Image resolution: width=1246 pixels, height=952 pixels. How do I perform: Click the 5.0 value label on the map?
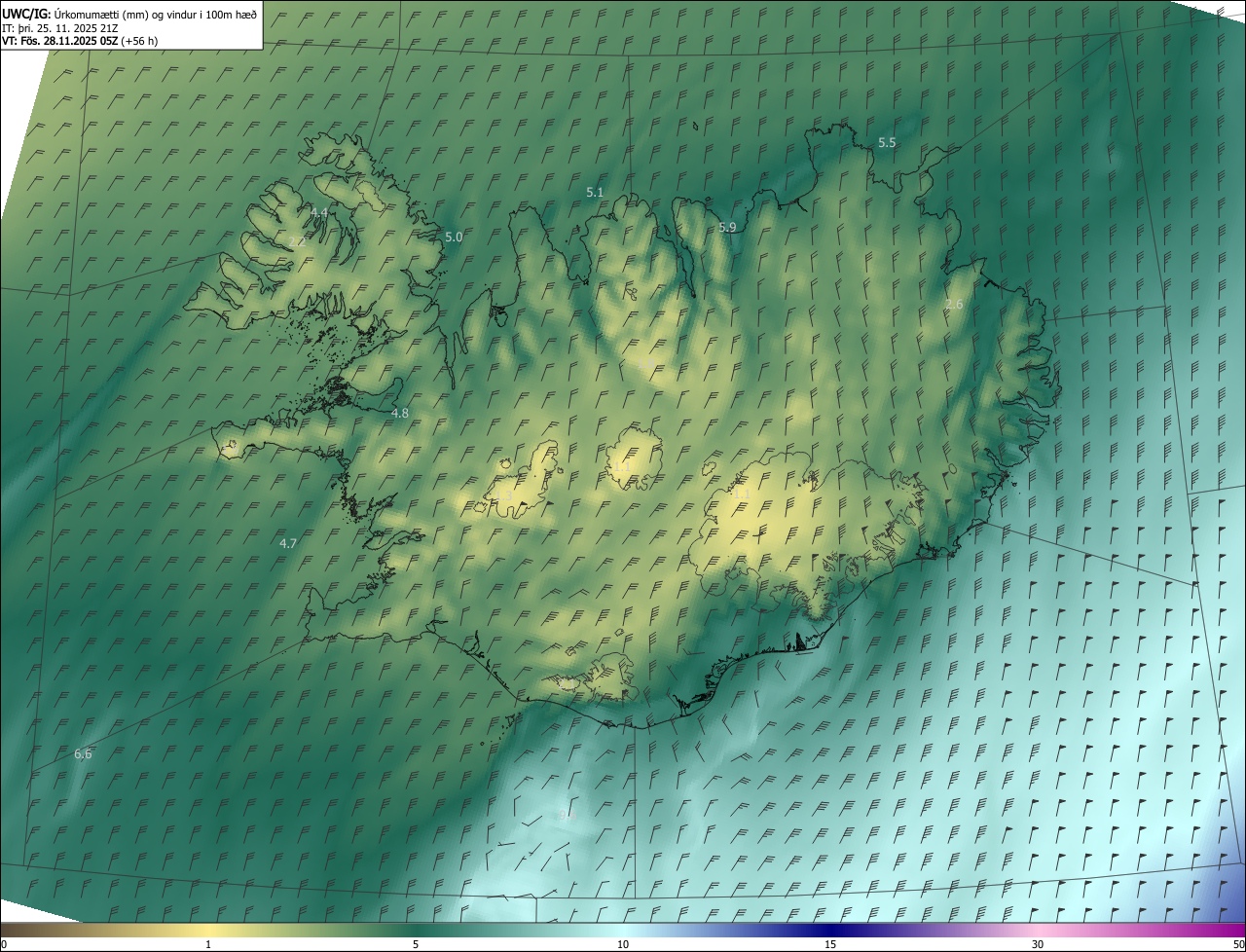(x=454, y=238)
